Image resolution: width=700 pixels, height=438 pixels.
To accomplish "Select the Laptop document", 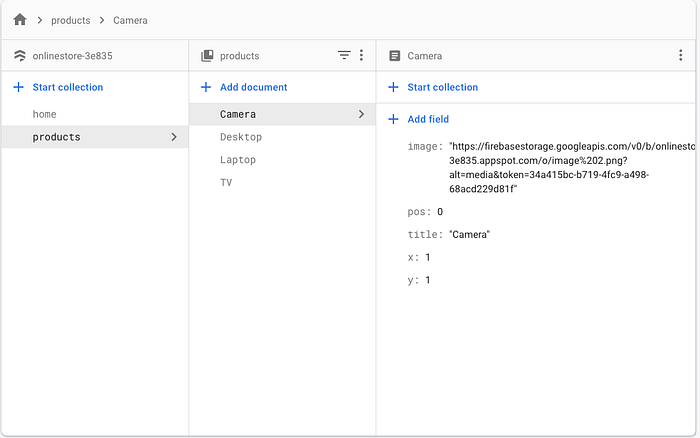I will tap(238, 160).
